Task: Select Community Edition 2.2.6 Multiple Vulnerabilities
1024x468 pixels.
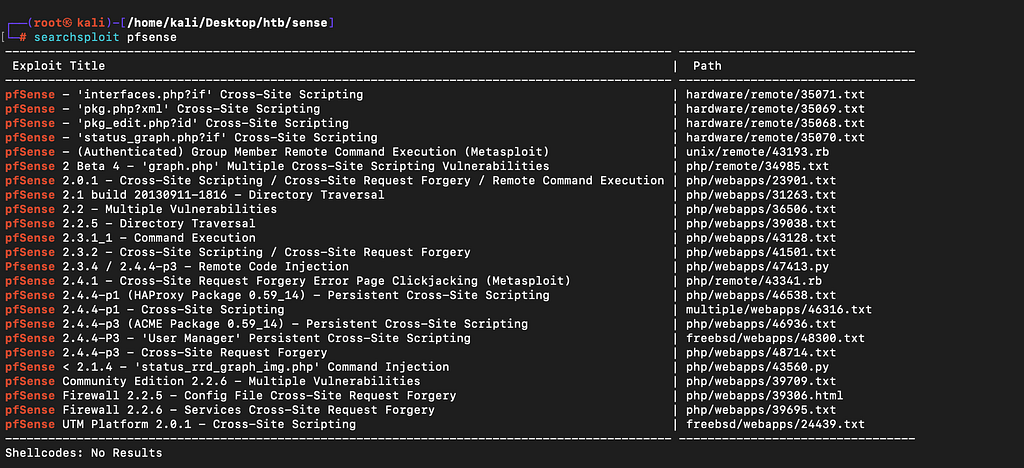Action: [213, 382]
